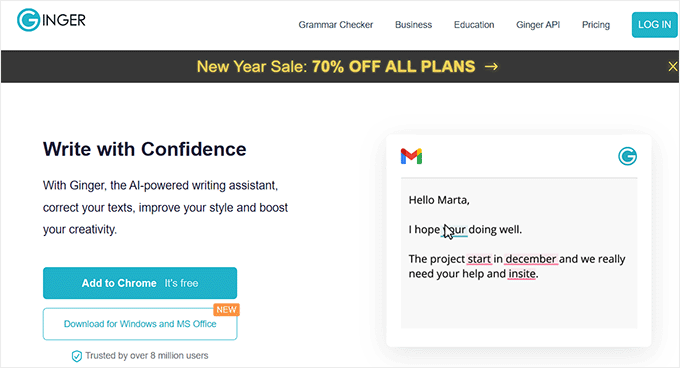The image size is (680, 368).
Task: Go to the Education section
Action: pyautogui.click(x=474, y=25)
